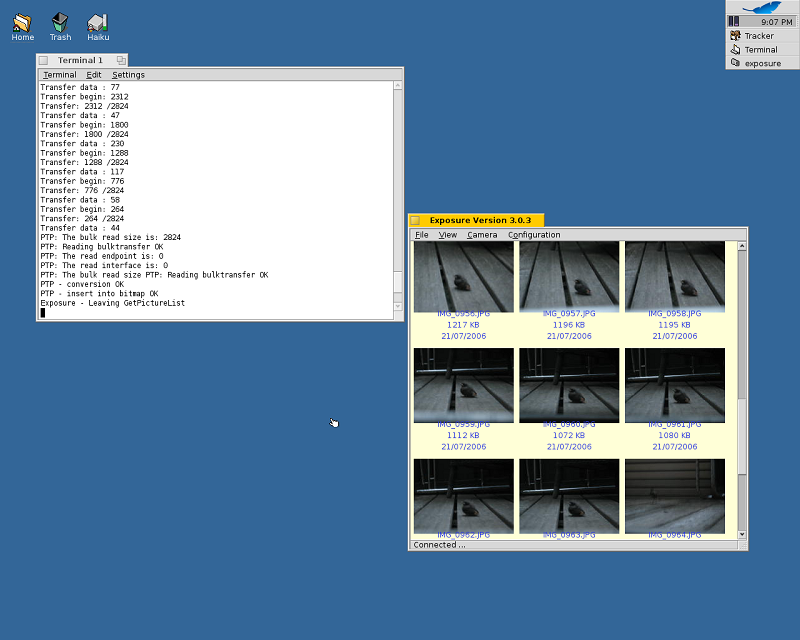Switch to Tracker in the Deskbar
Viewport: 800px width, 640px height.
[759, 36]
